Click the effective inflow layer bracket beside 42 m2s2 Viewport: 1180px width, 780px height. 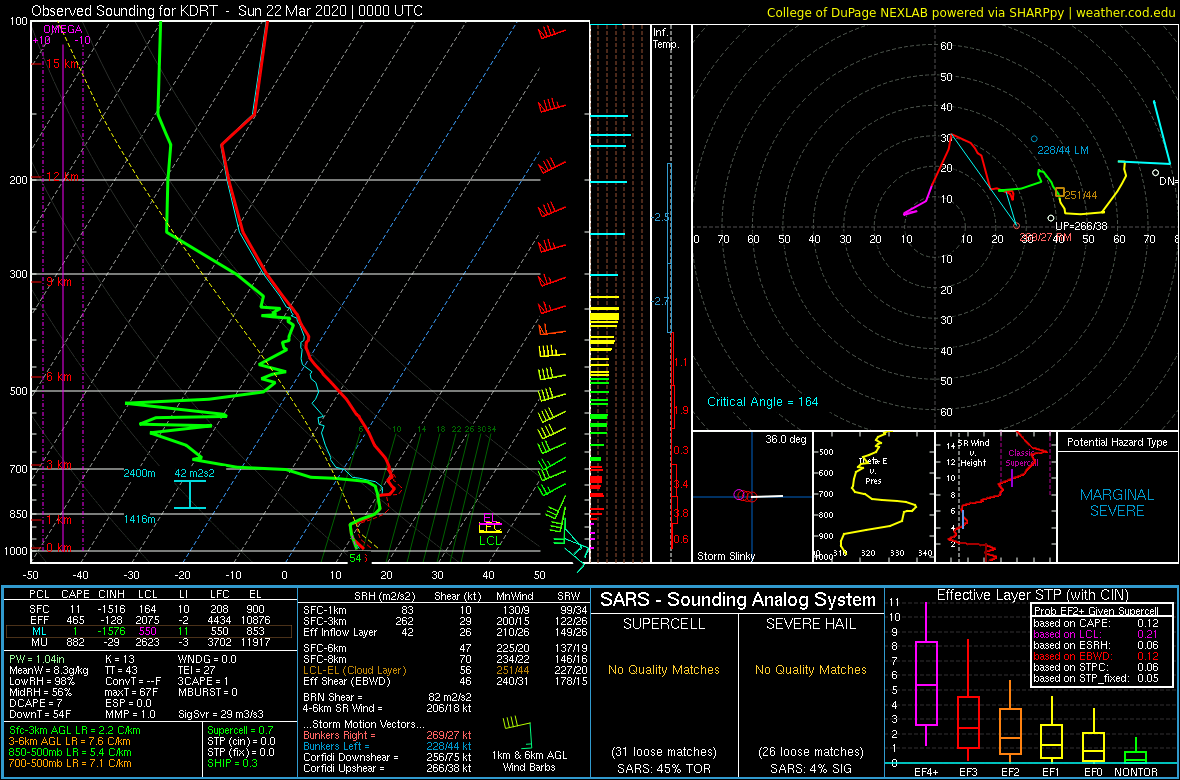coord(190,494)
